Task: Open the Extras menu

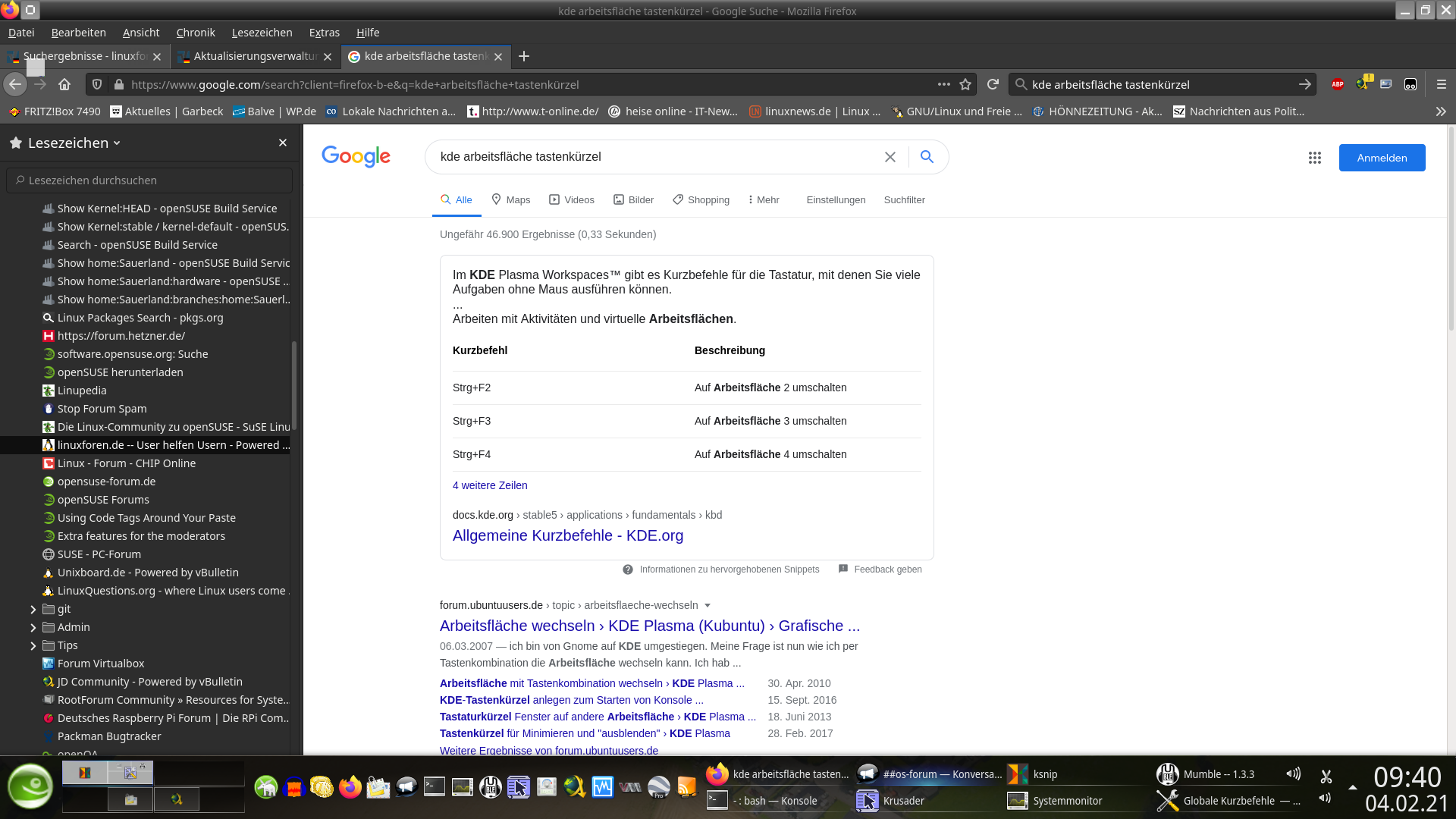Action: point(325,33)
